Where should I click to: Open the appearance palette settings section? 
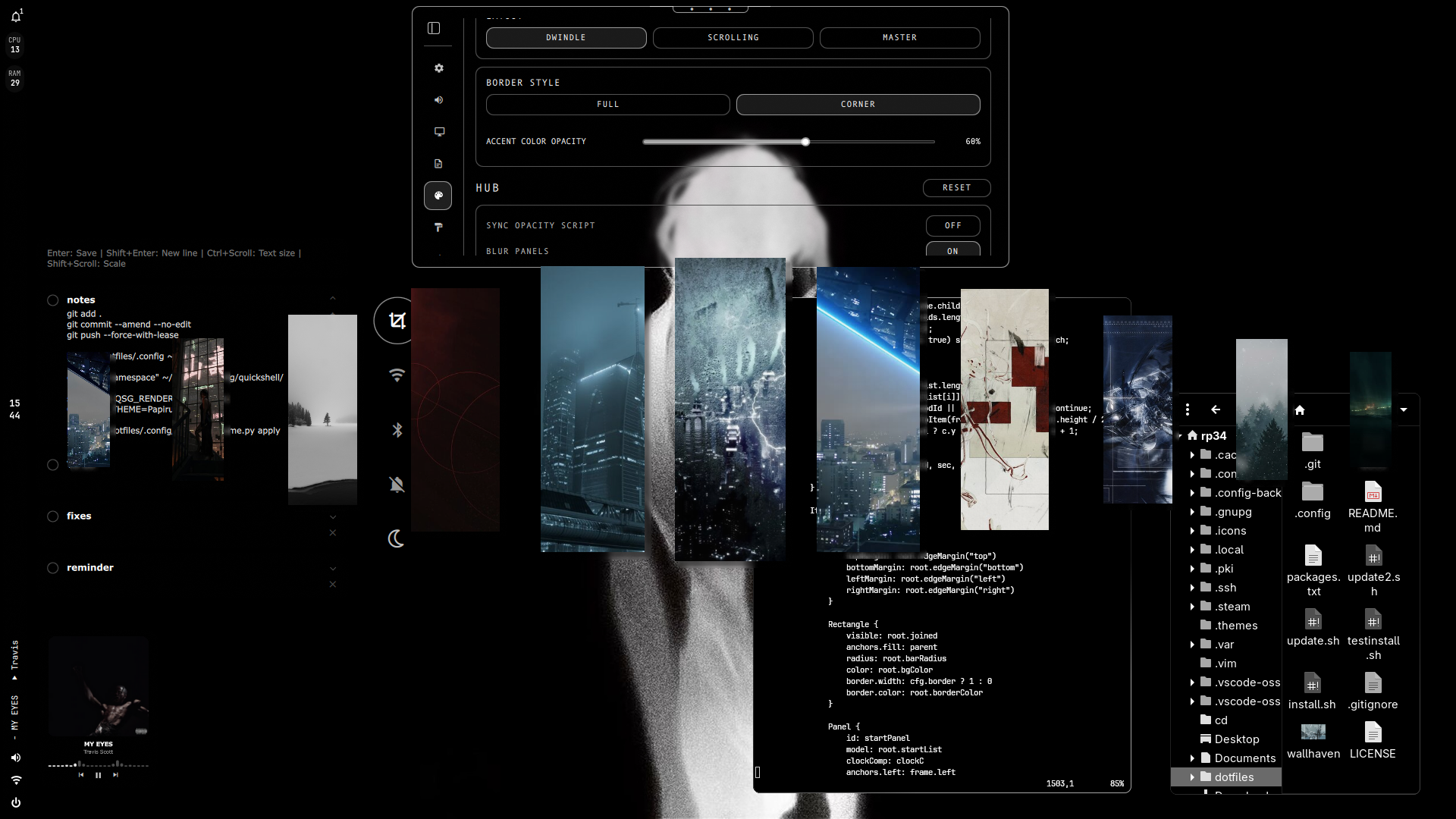coord(438,196)
